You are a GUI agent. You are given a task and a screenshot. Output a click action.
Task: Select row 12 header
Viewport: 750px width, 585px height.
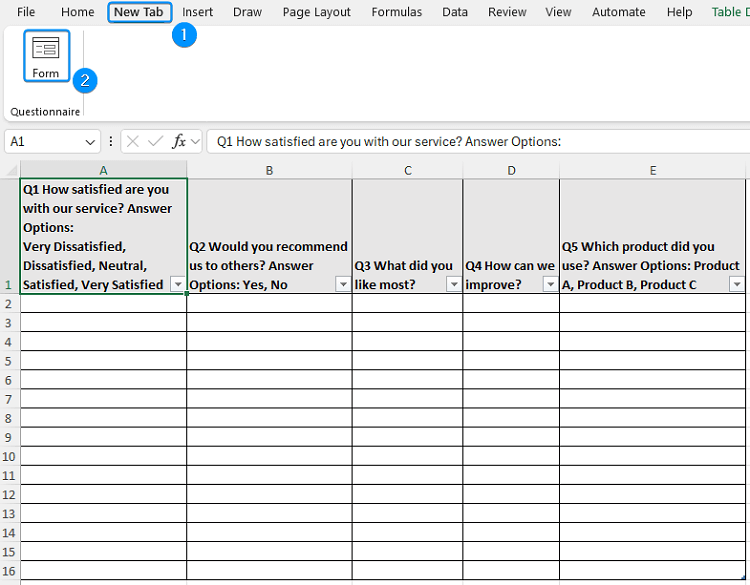point(10,495)
